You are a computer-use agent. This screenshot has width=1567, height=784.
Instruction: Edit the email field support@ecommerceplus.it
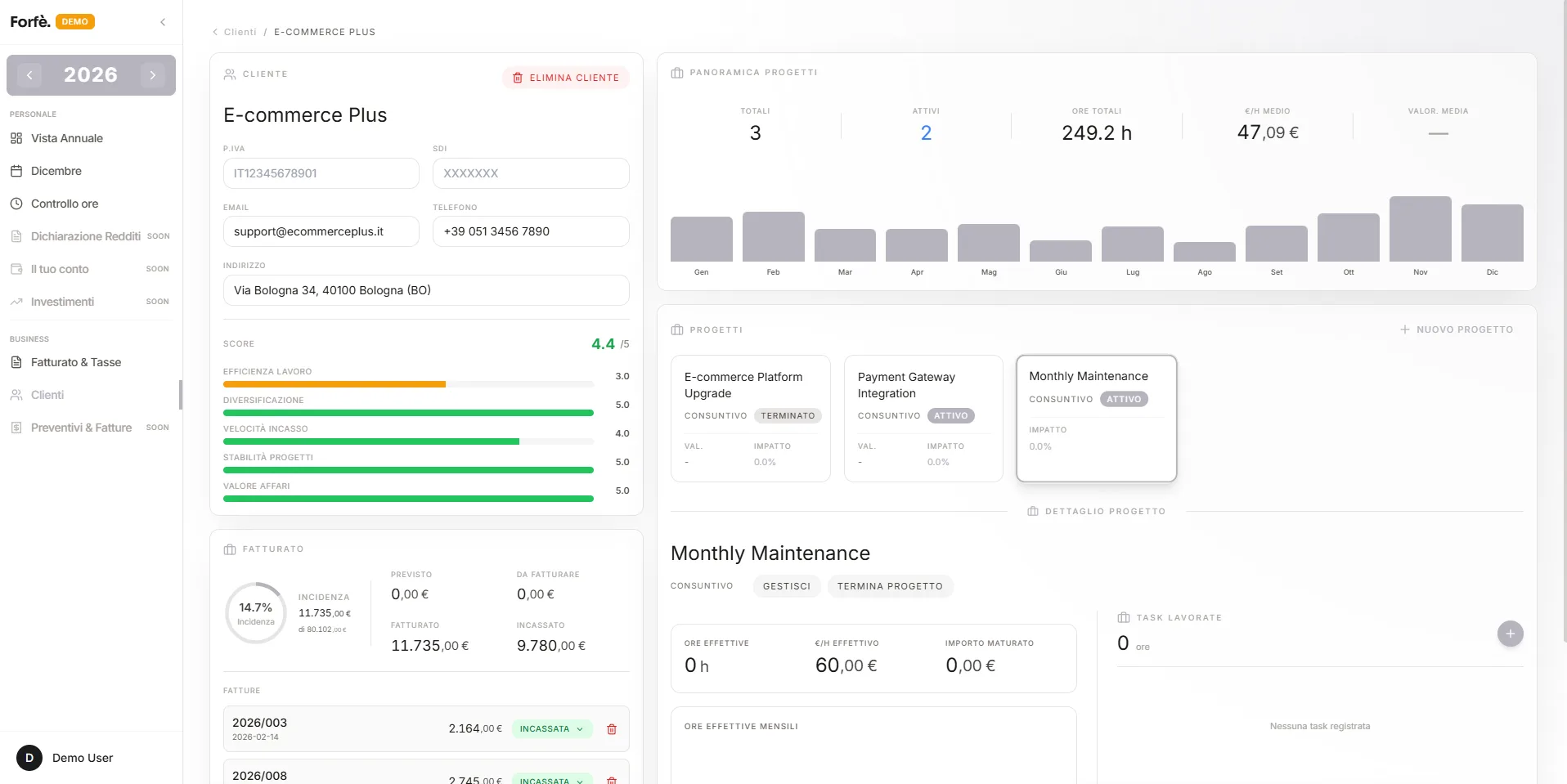[x=321, y=231]
